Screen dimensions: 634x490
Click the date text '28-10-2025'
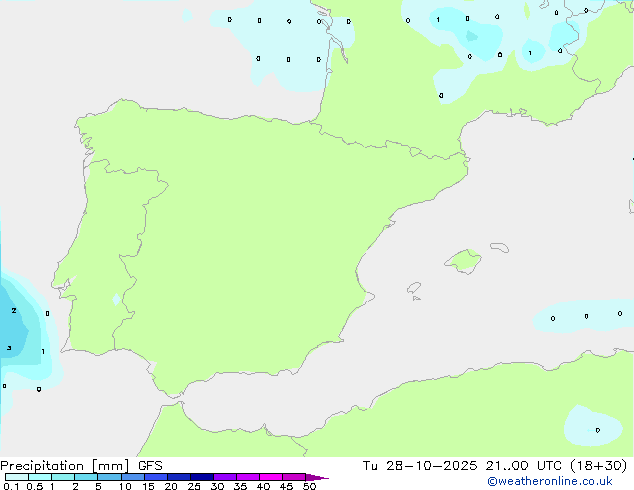pyautogui.click(x=431, y=466)
